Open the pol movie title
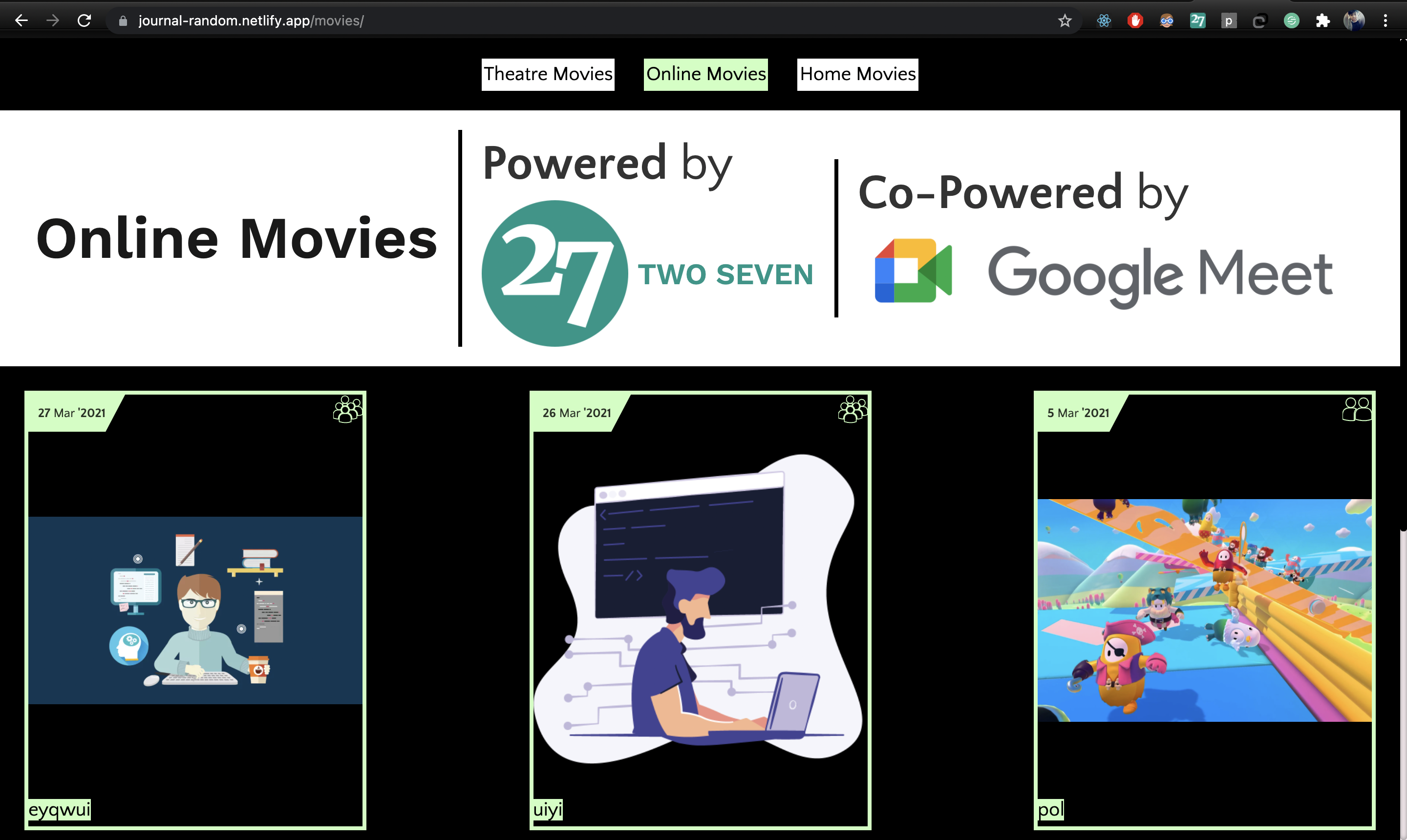 [x=1051, y=809]
